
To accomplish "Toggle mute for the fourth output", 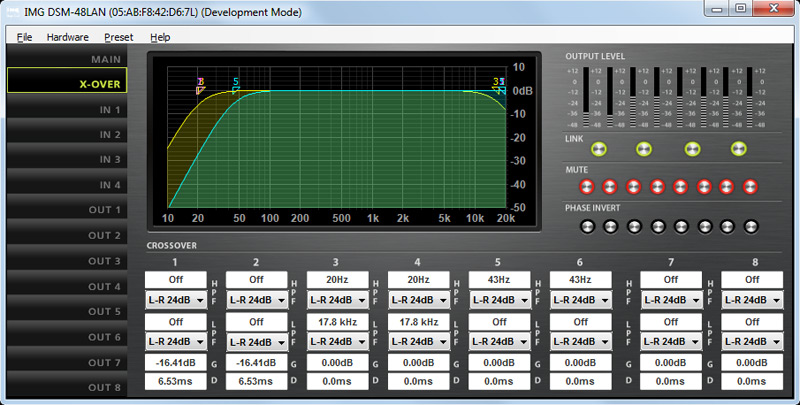I will pos(657,187).
